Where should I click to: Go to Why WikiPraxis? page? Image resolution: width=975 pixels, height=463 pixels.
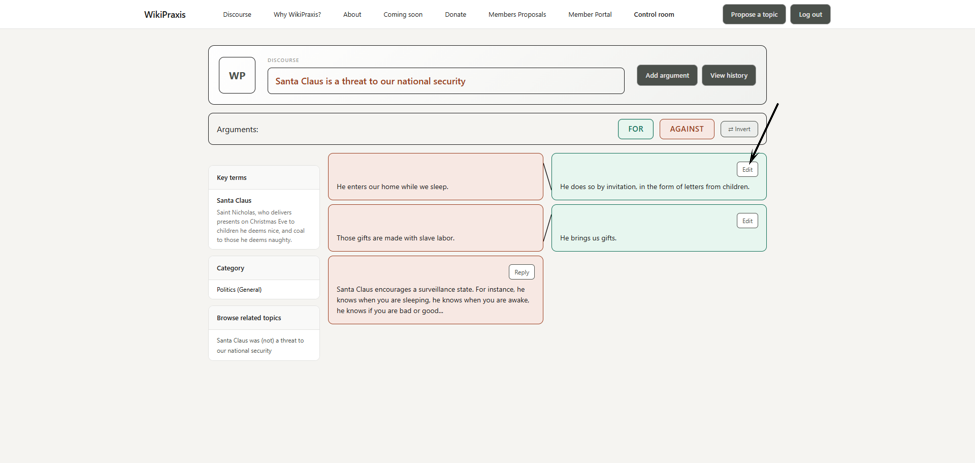click(297, 14)
